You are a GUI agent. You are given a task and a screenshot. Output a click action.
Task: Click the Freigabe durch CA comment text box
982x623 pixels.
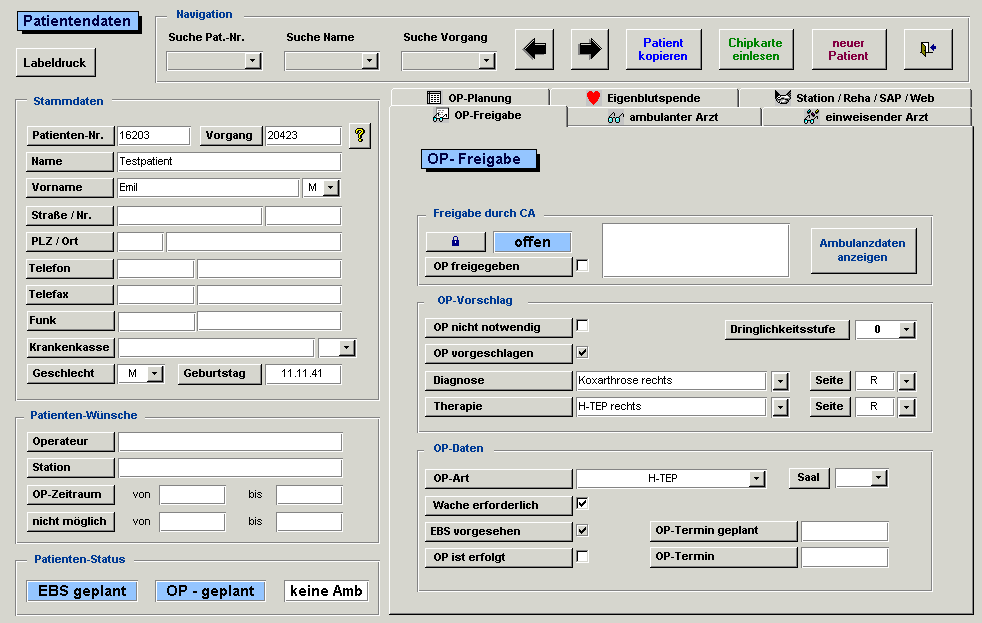pyautogui.click(x=696, y=250)
